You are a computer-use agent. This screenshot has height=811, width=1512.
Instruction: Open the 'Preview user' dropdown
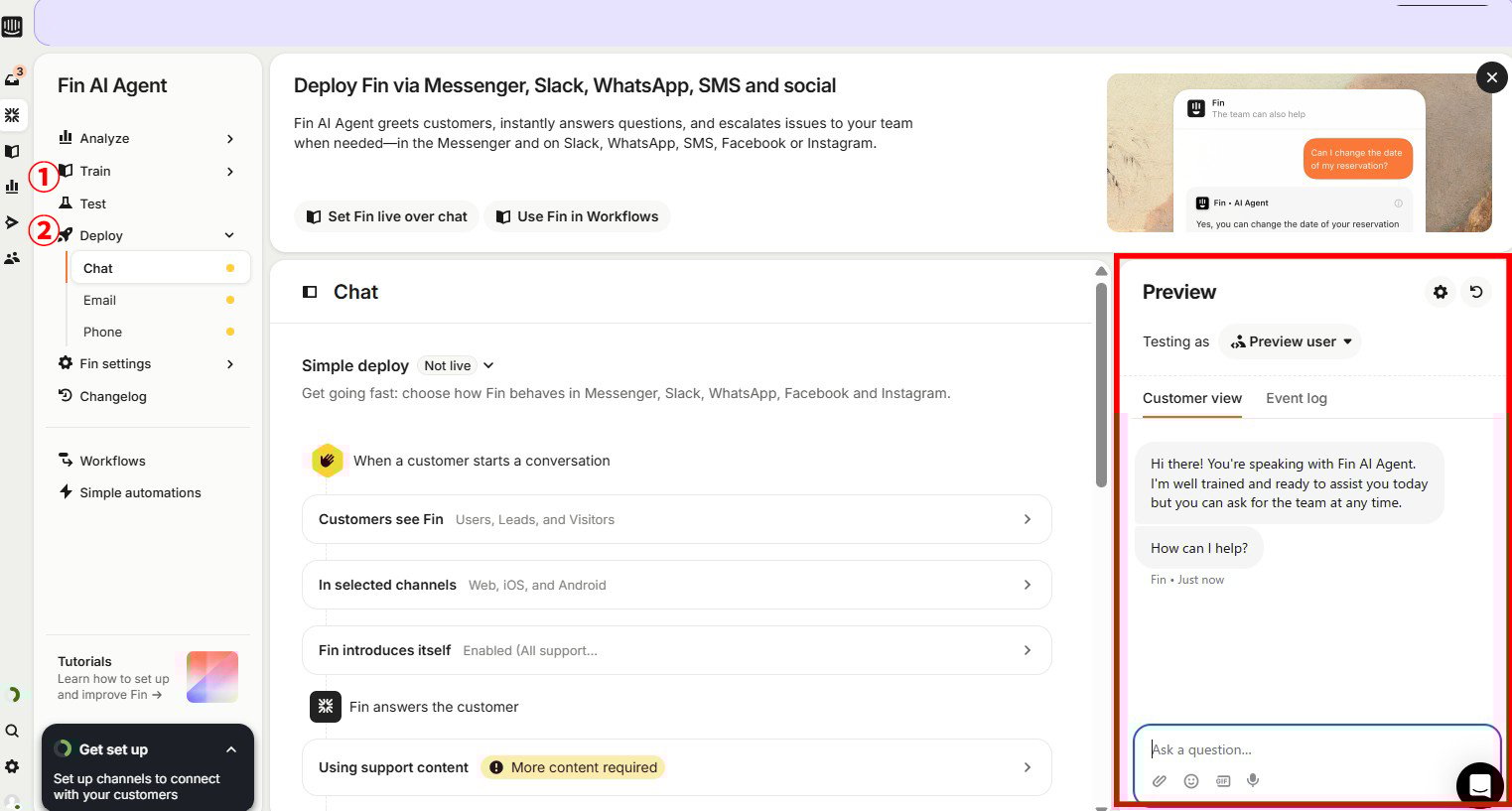pyautogui.click(x=1290, y=341)
